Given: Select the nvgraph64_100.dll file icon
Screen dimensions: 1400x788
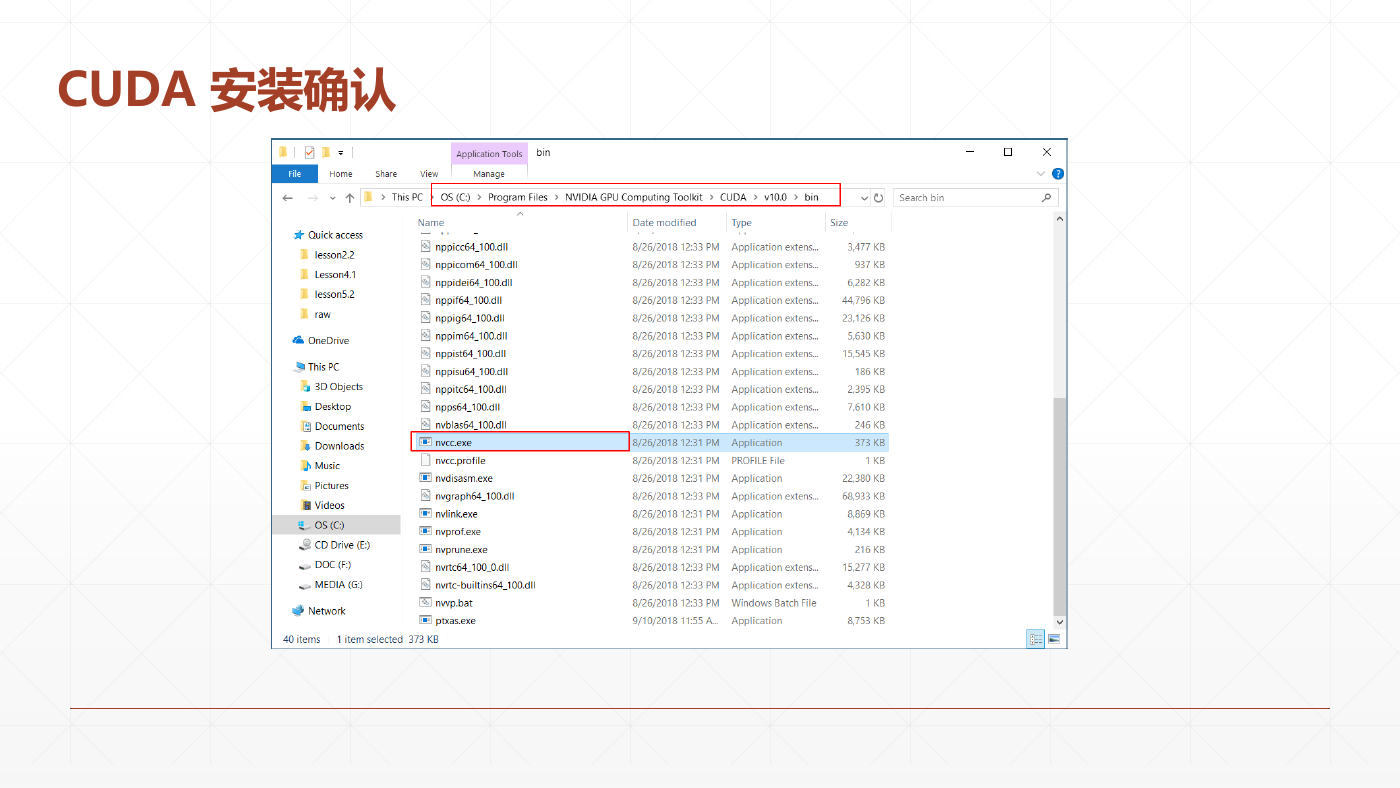Looking at the screenshot, I should (426, 496).
